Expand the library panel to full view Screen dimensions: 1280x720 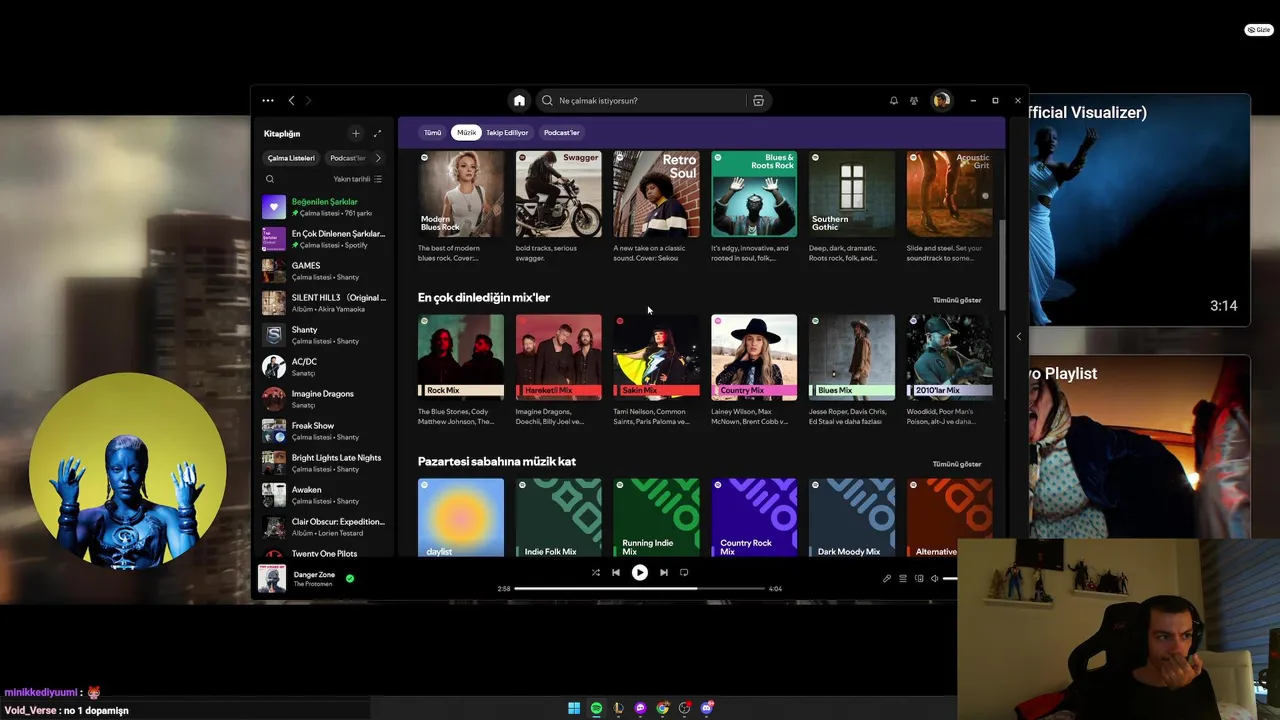coord(377,133)
